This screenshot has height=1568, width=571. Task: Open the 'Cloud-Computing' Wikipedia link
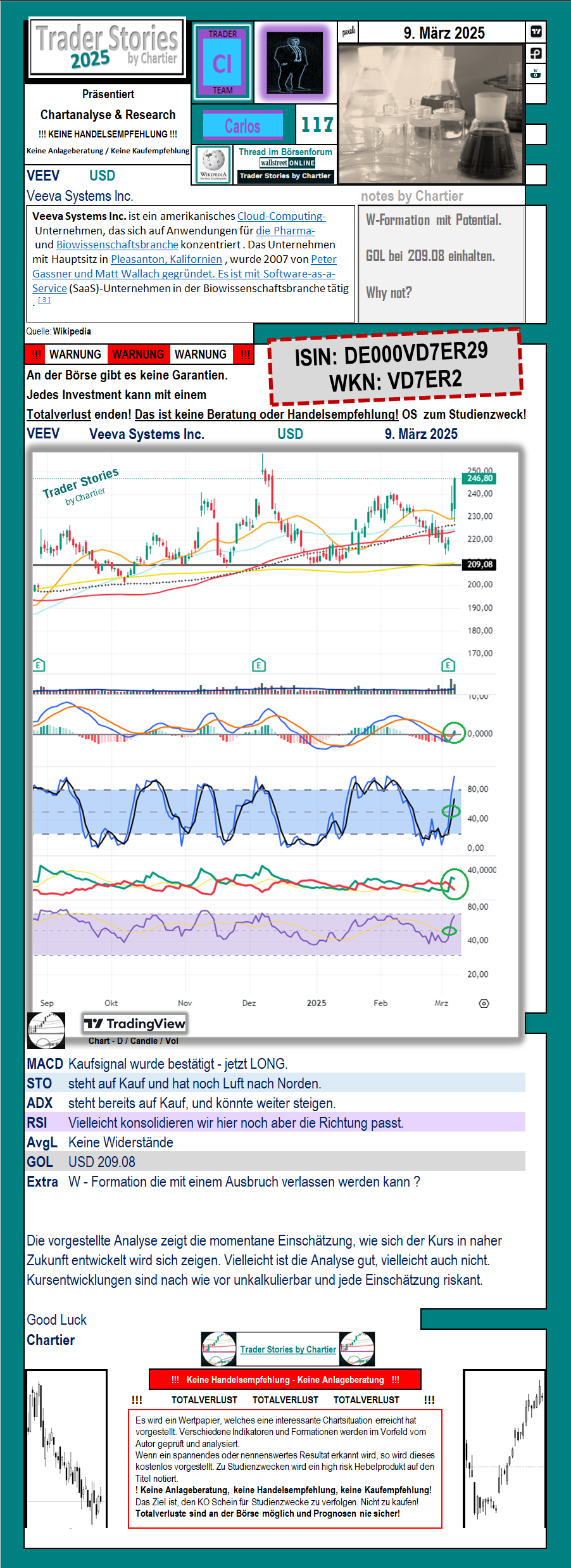pyautogui.click(x=281, y=216)
